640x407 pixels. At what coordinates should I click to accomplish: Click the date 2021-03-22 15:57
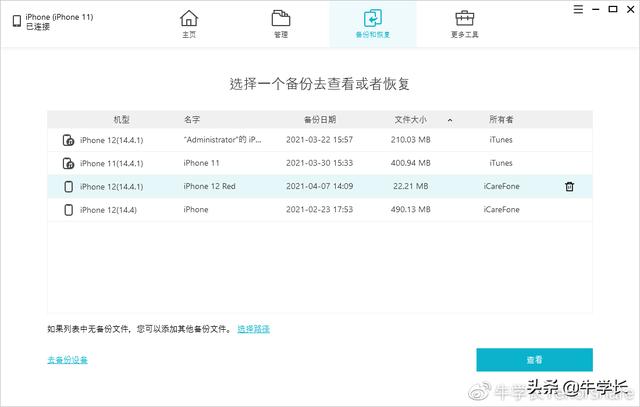(x=319, y=140)
